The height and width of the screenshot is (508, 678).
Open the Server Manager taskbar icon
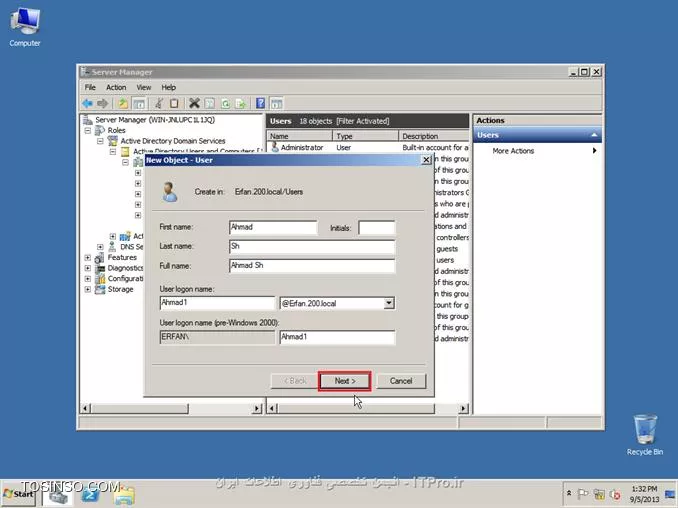(58, 495)
